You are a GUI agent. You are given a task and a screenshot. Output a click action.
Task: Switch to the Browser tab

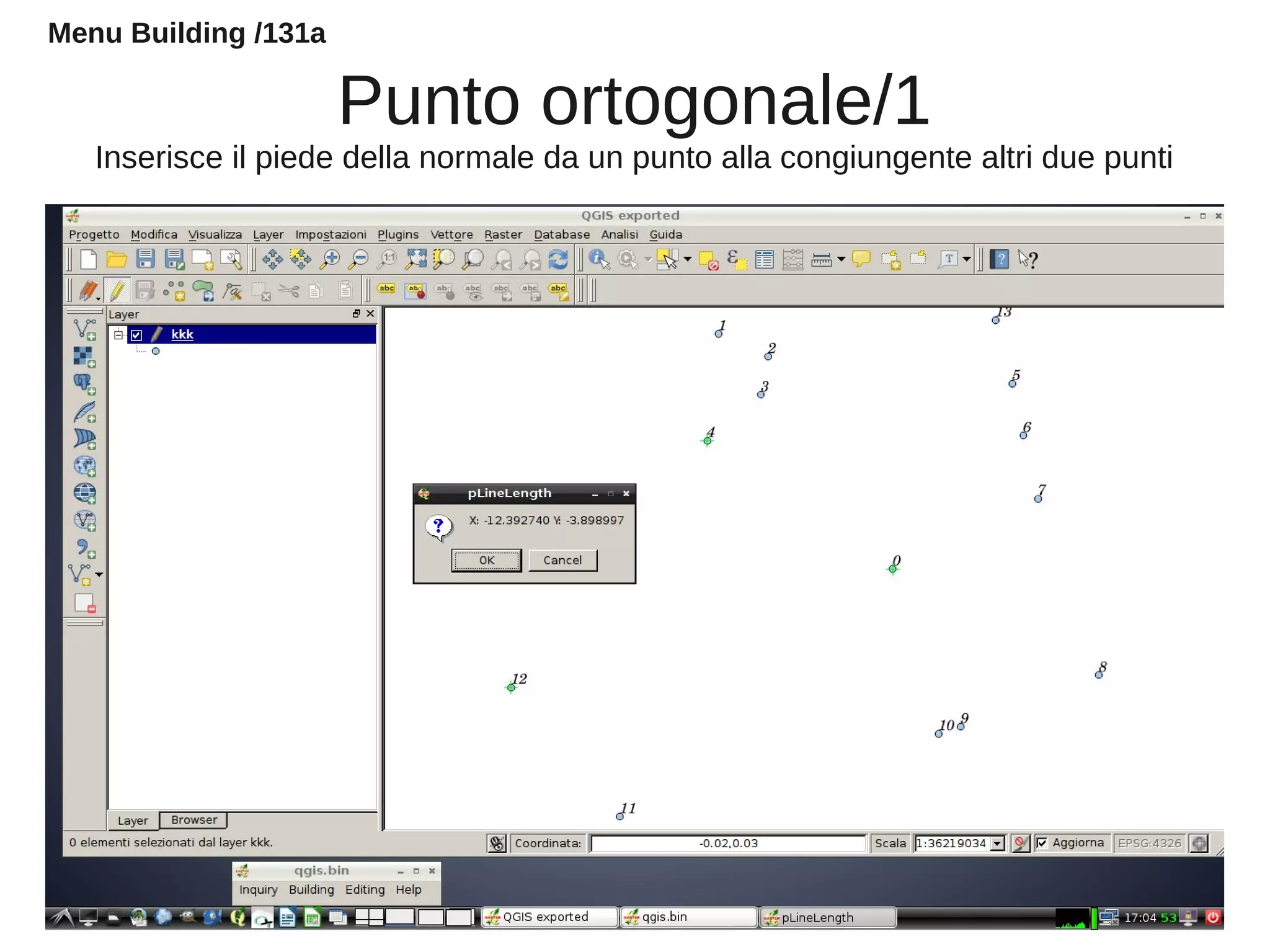[x=194, y=820]
